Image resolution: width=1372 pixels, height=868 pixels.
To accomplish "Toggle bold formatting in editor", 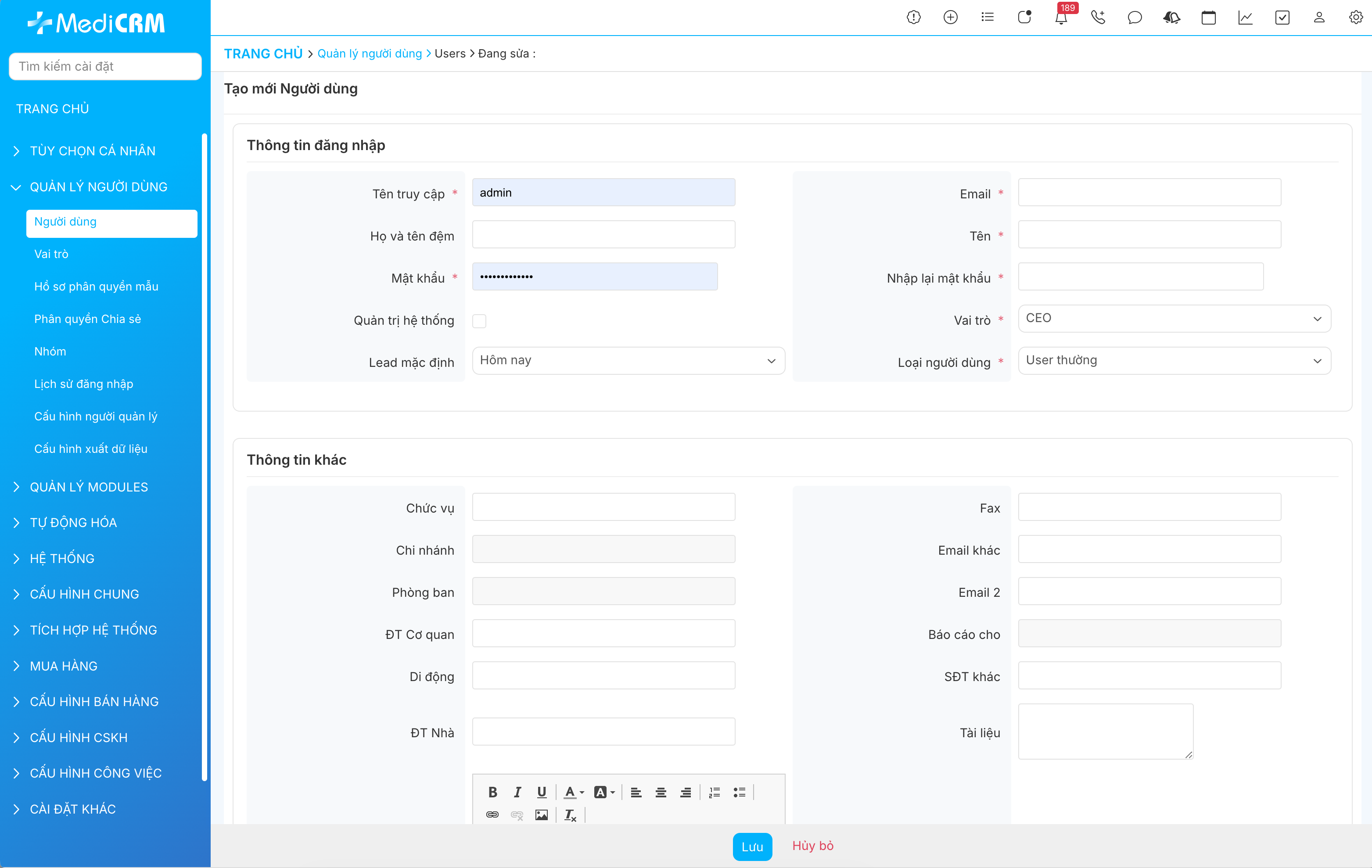I will click(x=493, y=792).
